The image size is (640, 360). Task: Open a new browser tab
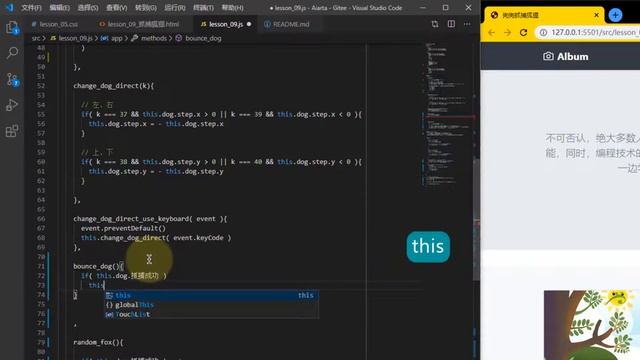point(615,15)
